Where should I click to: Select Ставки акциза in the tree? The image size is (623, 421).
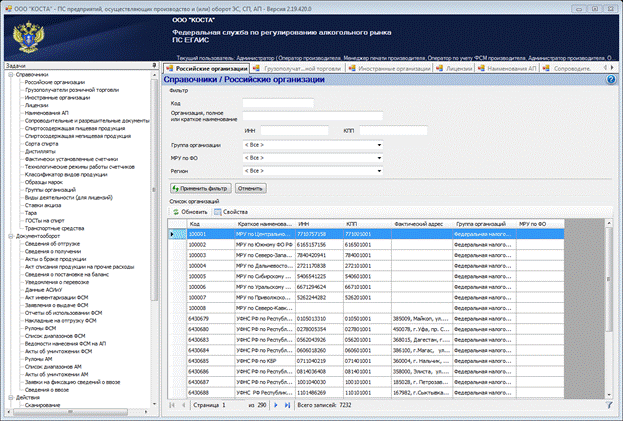click(43, 205)
